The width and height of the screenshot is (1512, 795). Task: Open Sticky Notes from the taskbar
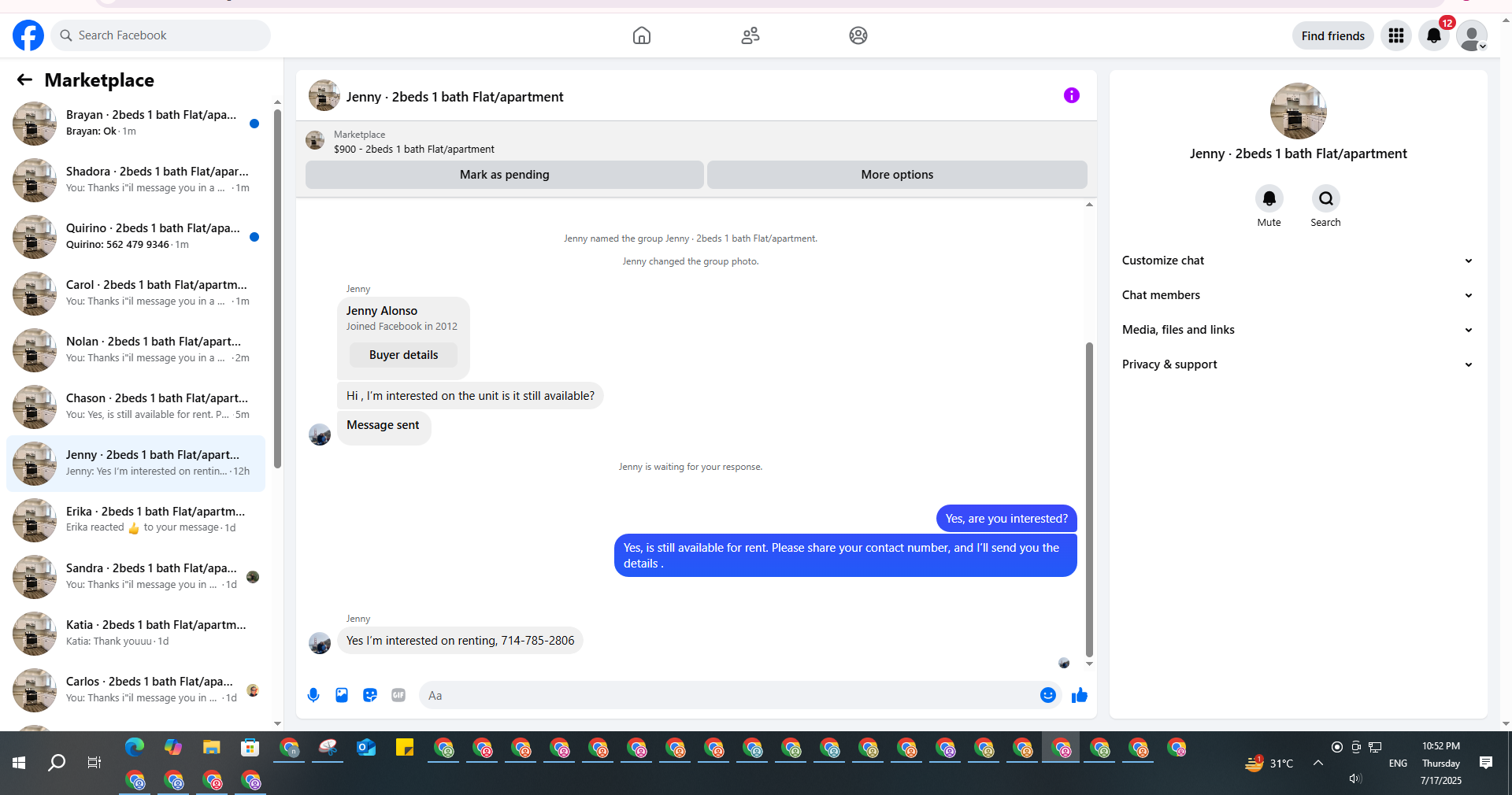[405, 747]
